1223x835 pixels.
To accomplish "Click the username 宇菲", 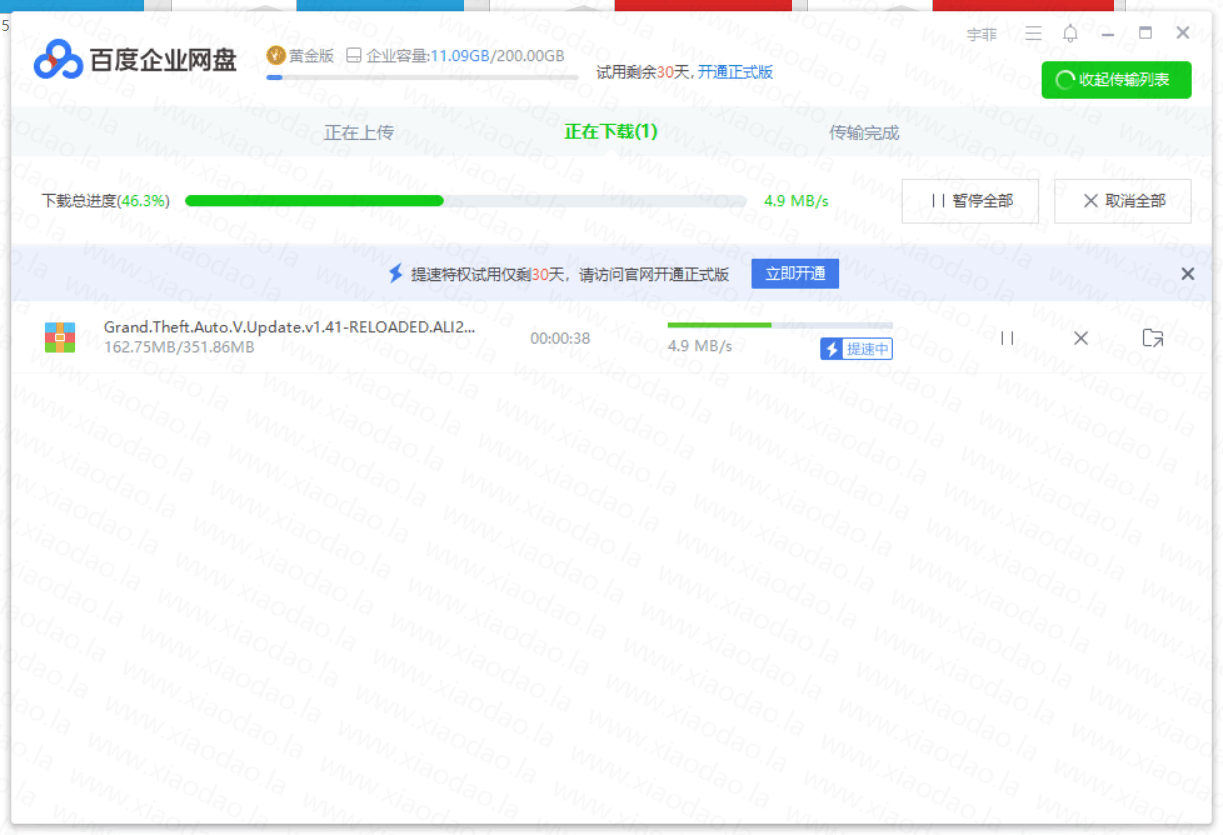I will point(982,35).
